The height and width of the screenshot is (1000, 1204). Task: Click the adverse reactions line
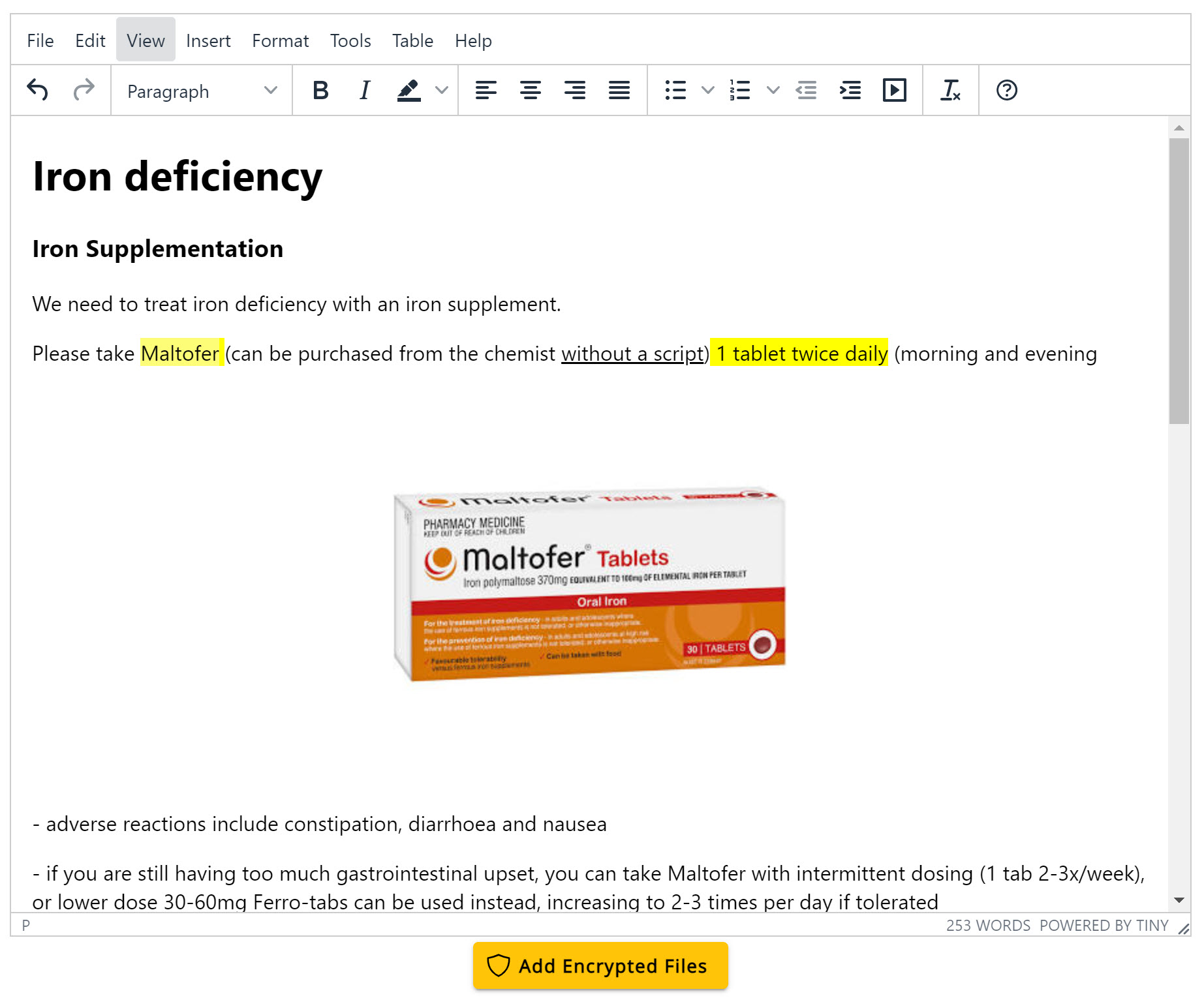click(320, 824)
